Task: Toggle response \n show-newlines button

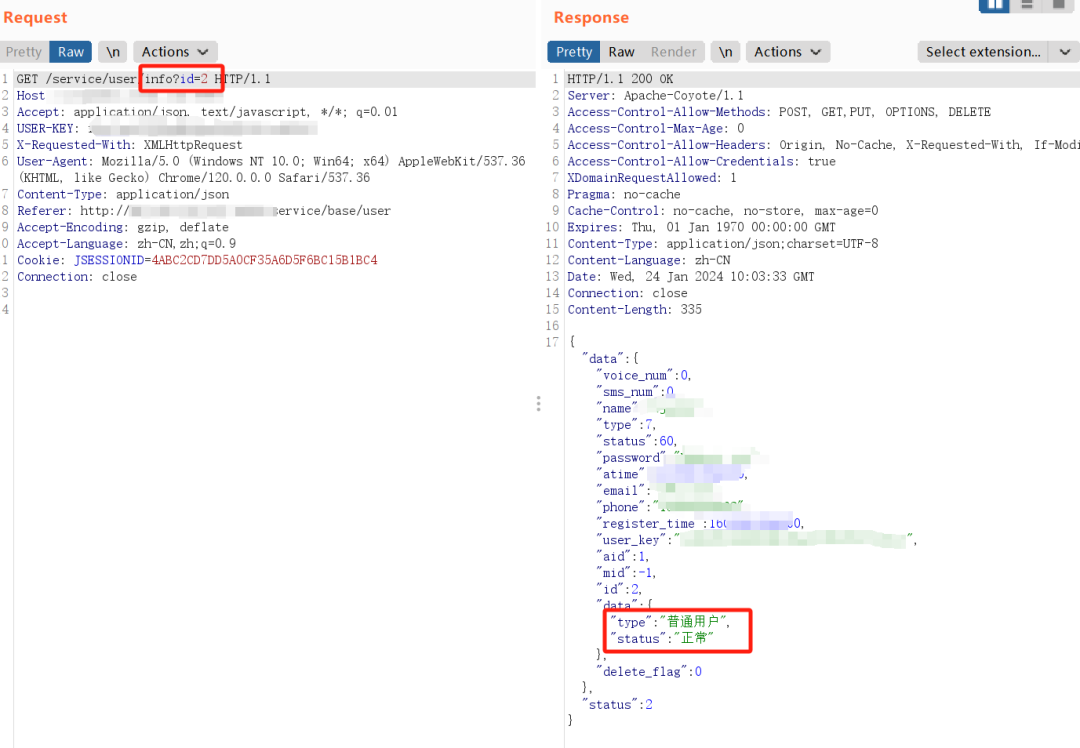Action: (x=725, y=52)
